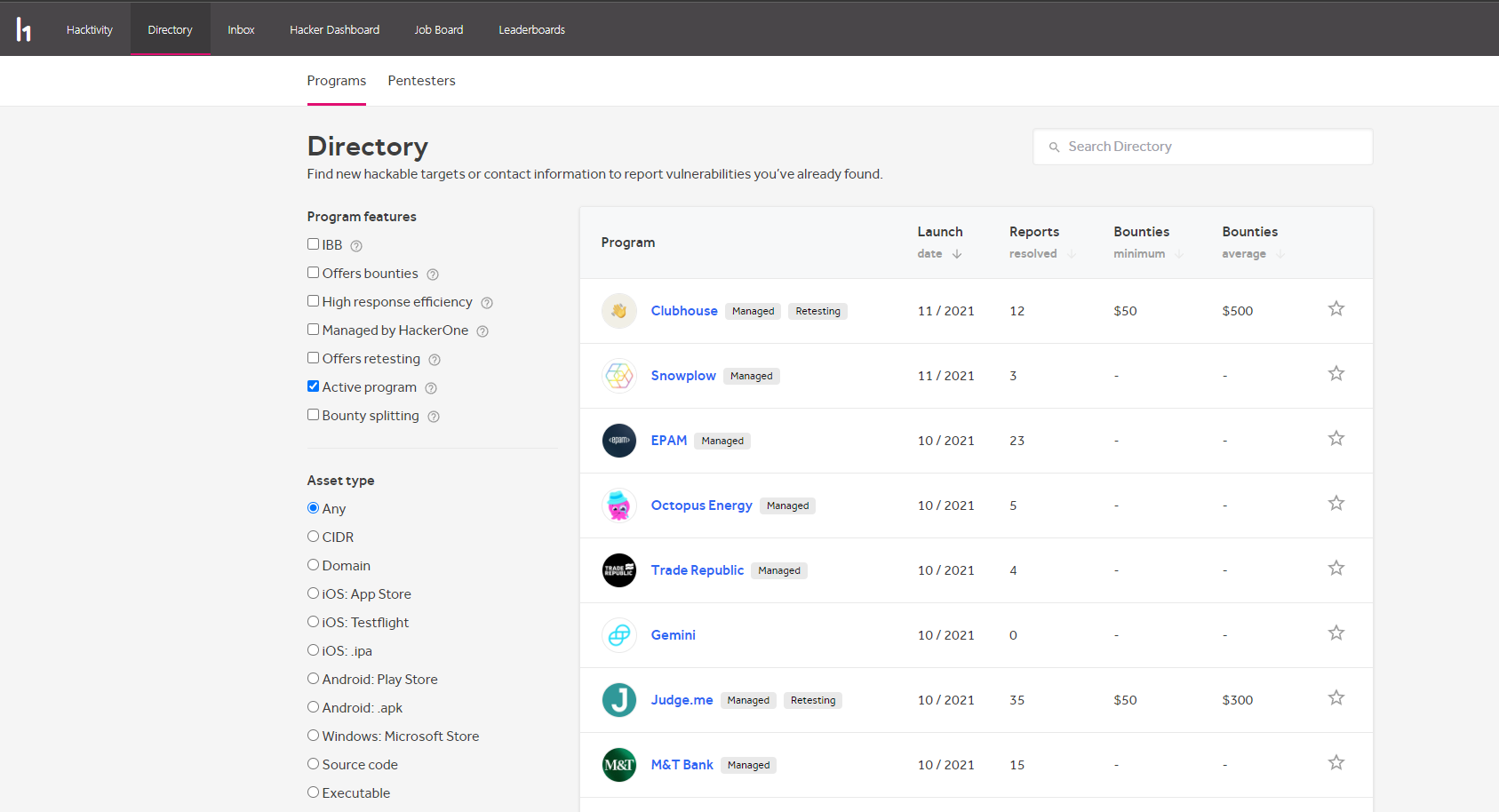This screenshot has height=812, width=1499.
Task: Click help icon beside Bounty splitting
Action: [434, 417]
